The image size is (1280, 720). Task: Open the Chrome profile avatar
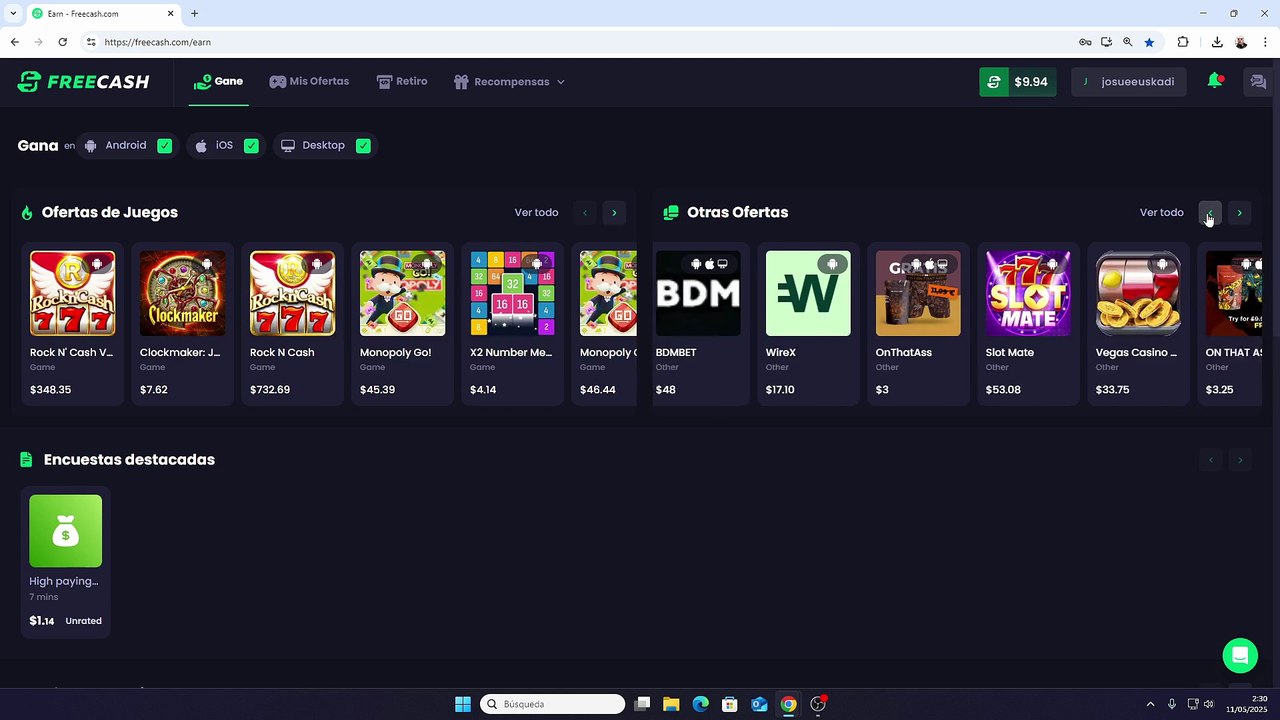[x=1241, y=42]
